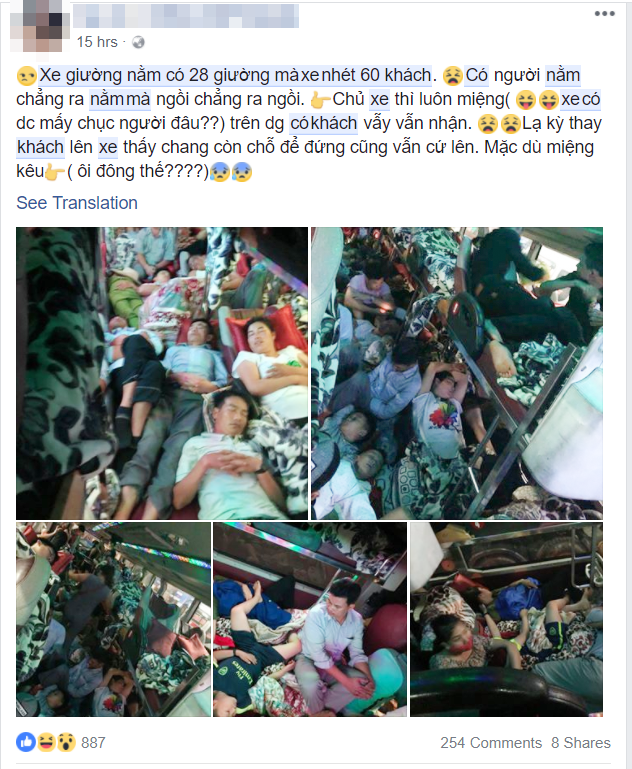View the 8 Shares list
Viewport: 632px width, 769px height.
click(x=581, y=743)
